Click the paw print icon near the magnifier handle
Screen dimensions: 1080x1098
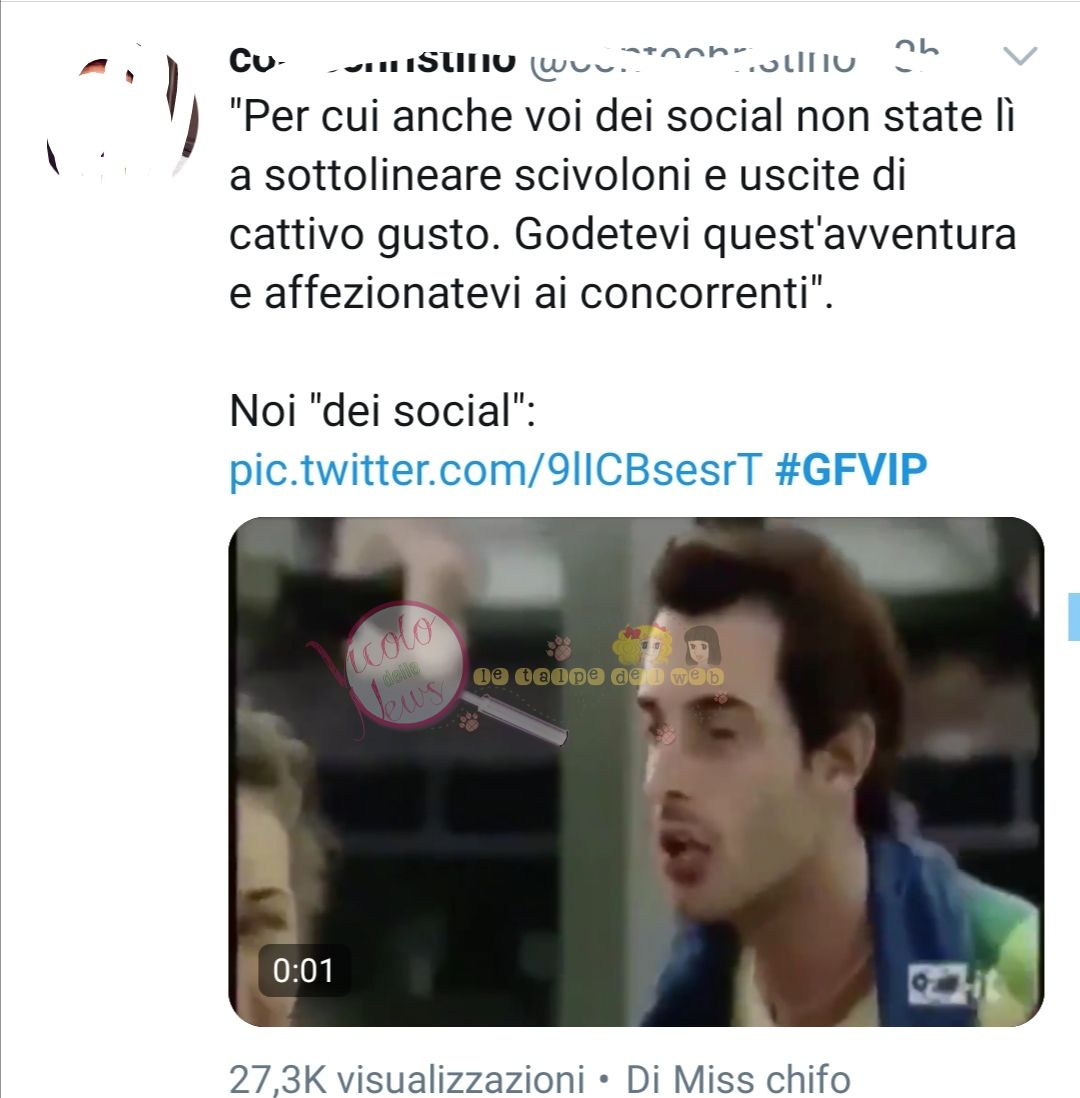tap(469, 721)
